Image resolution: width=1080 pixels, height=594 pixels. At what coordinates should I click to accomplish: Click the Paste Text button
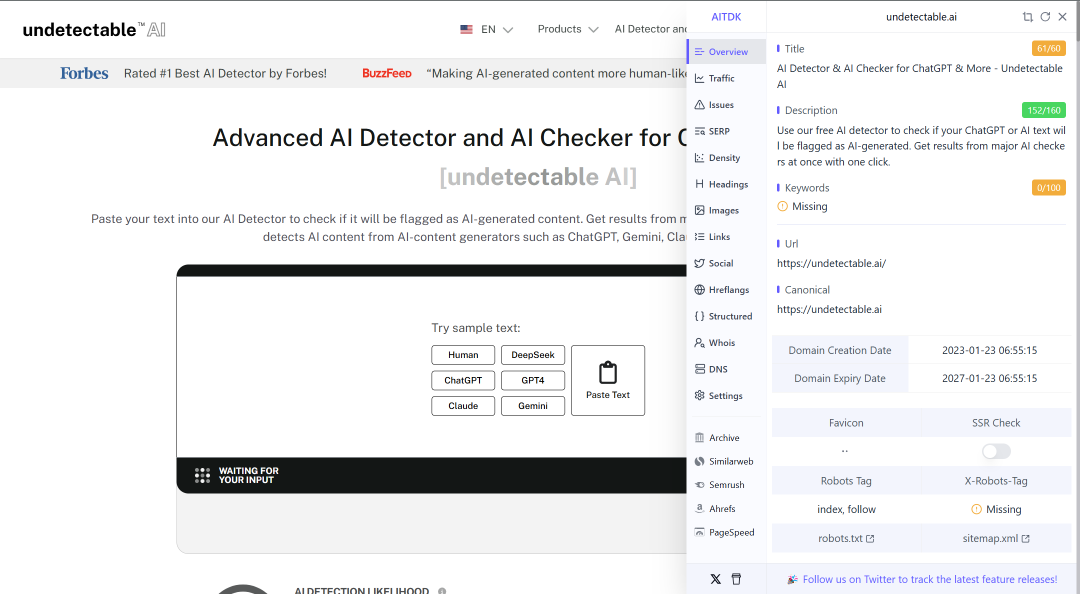coord(608,380)
